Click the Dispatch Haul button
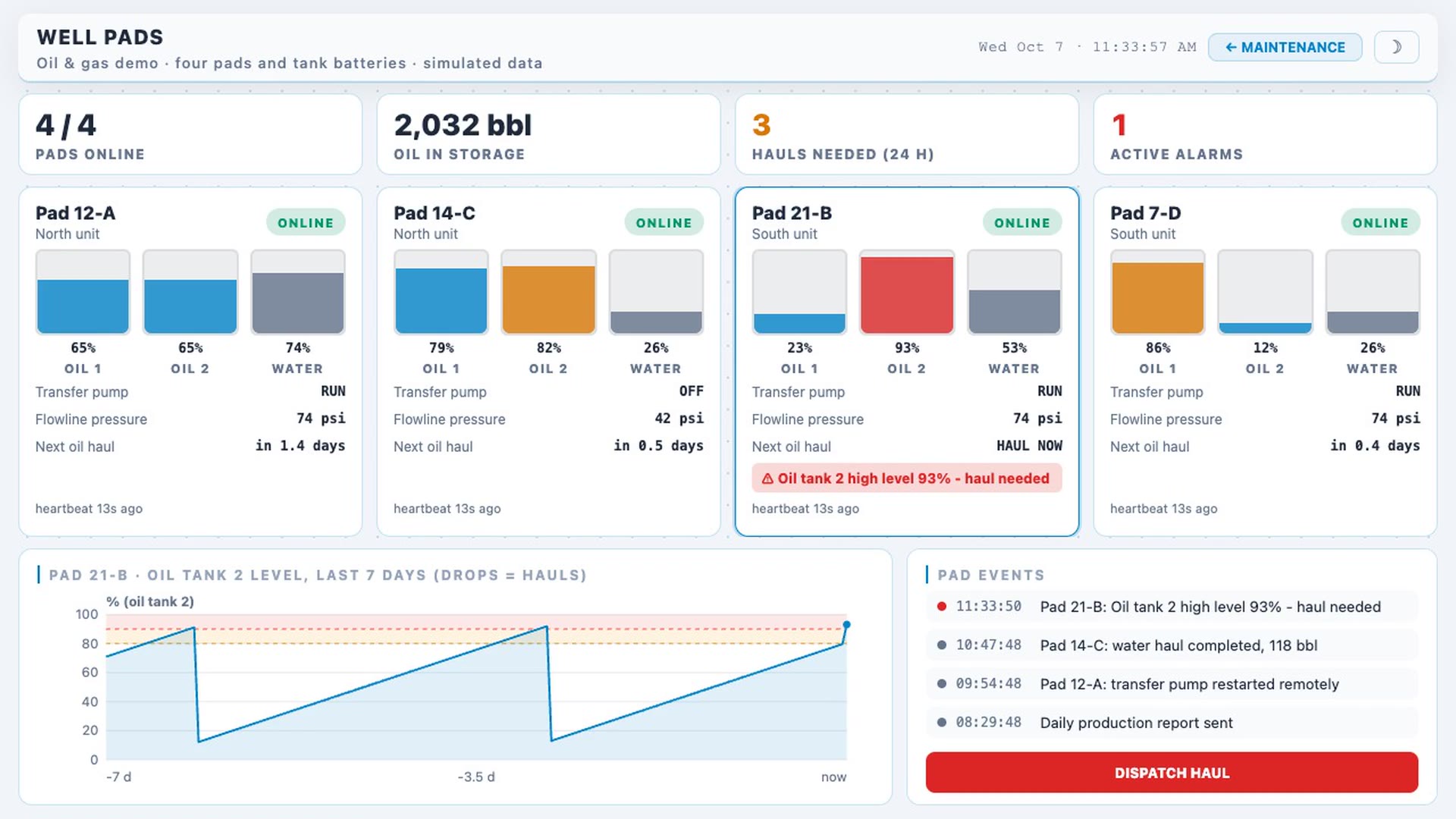 tap(1172, 772)
